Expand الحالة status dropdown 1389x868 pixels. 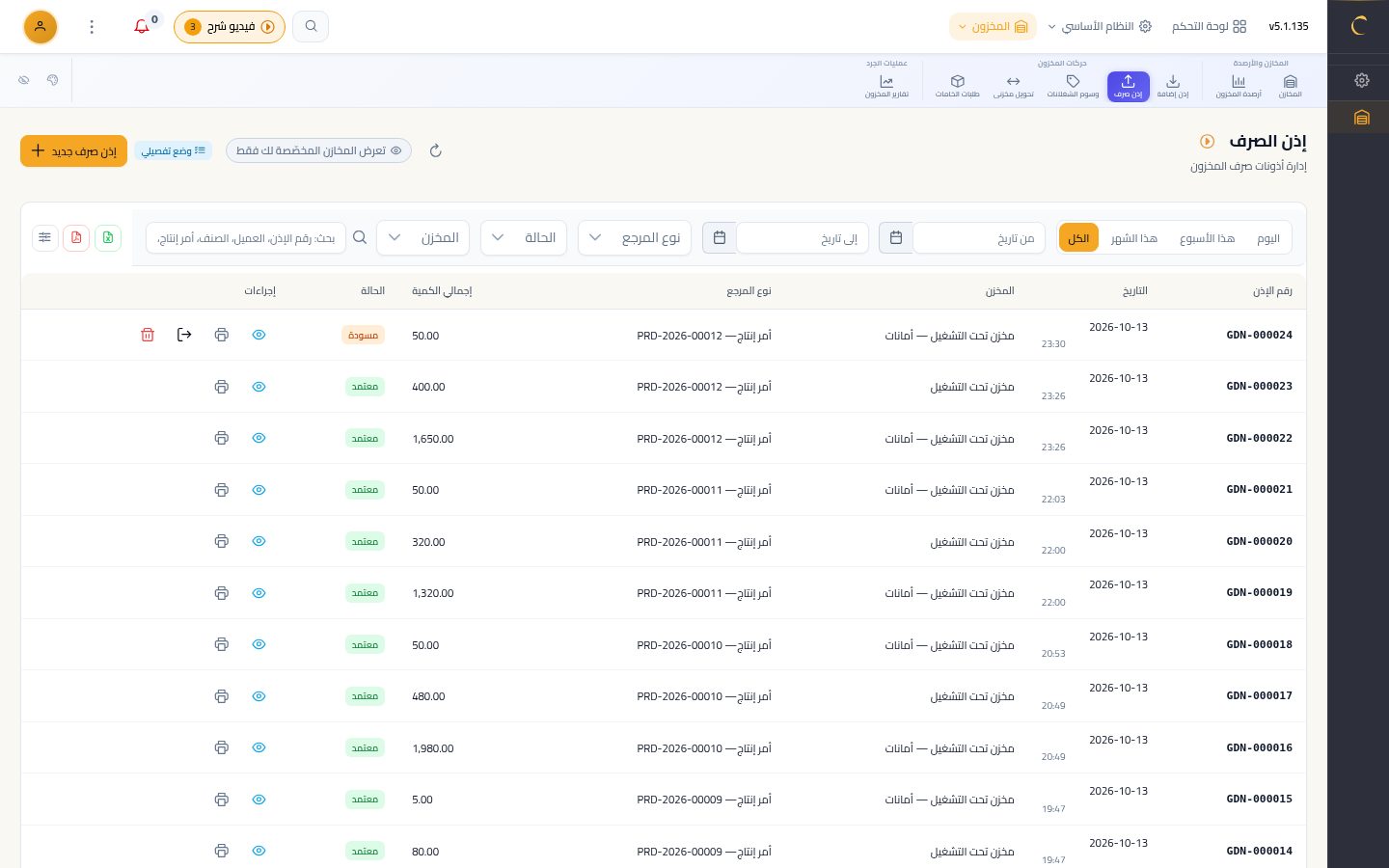524,237
